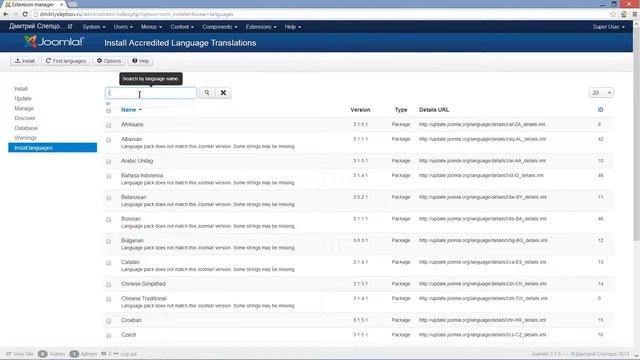Screen dimensions: 640x360
Task: Open Warnings in the sidebar
Action: click(x=25, y=138)
